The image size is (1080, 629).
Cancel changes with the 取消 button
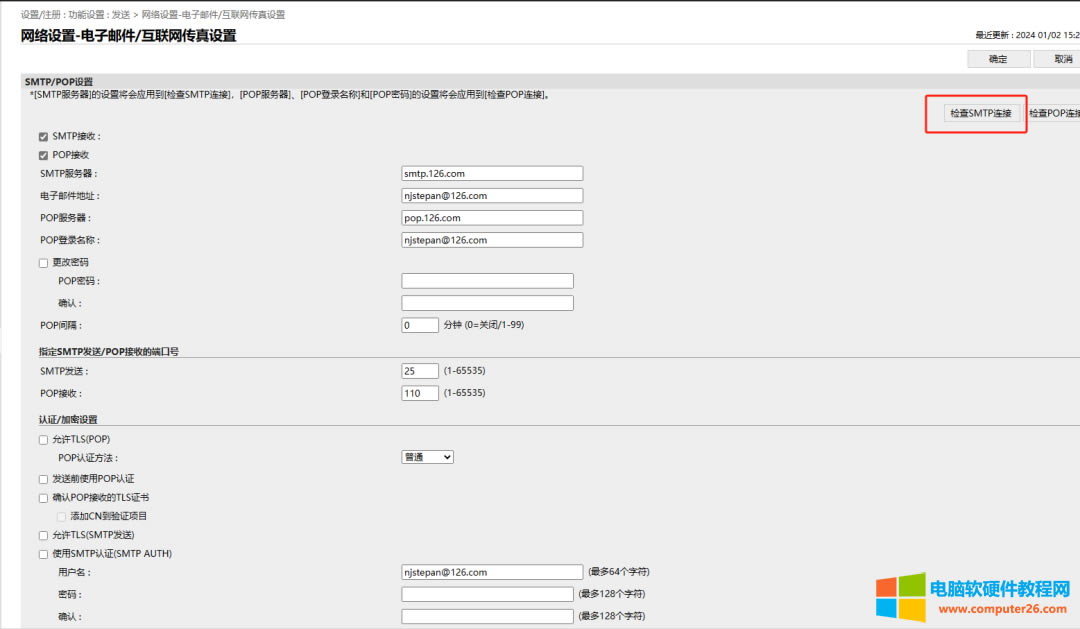1057,59
